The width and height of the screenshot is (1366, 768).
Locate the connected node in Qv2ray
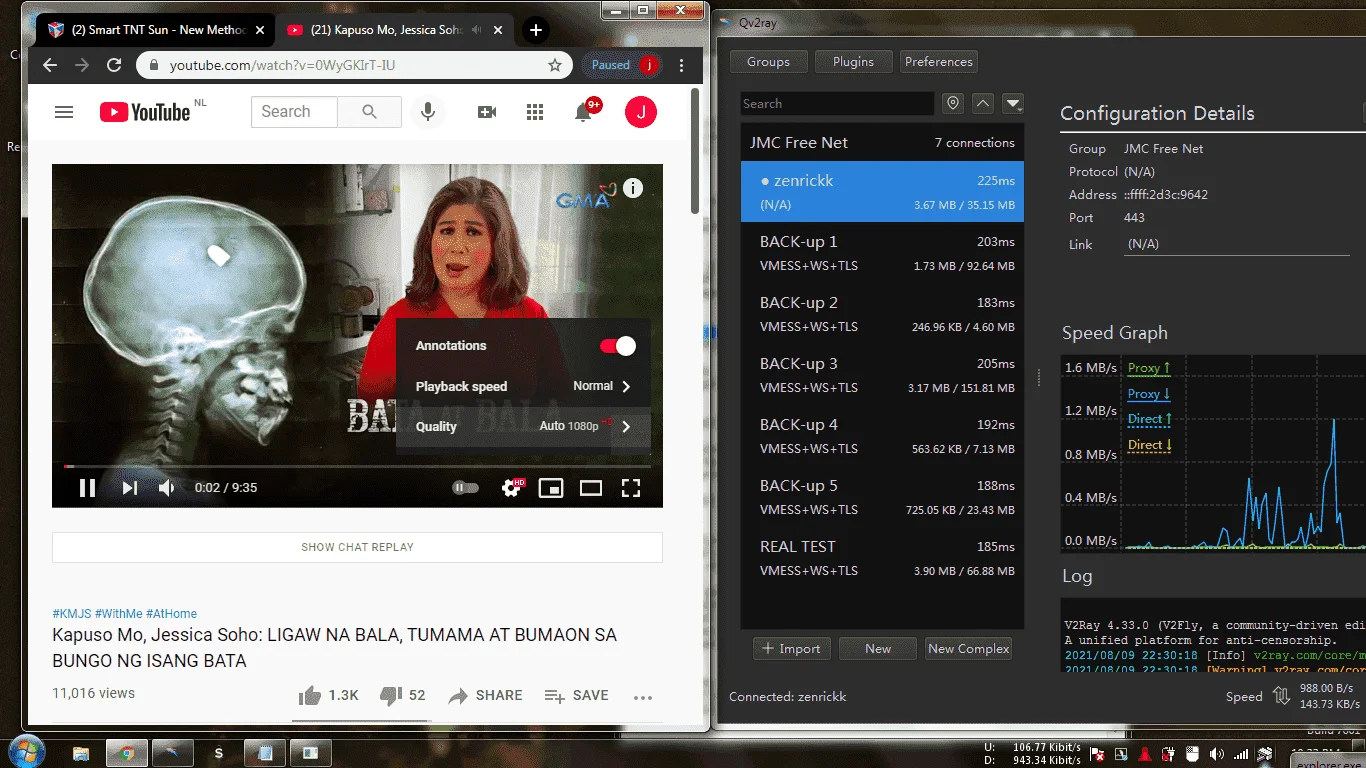point(953,104)
